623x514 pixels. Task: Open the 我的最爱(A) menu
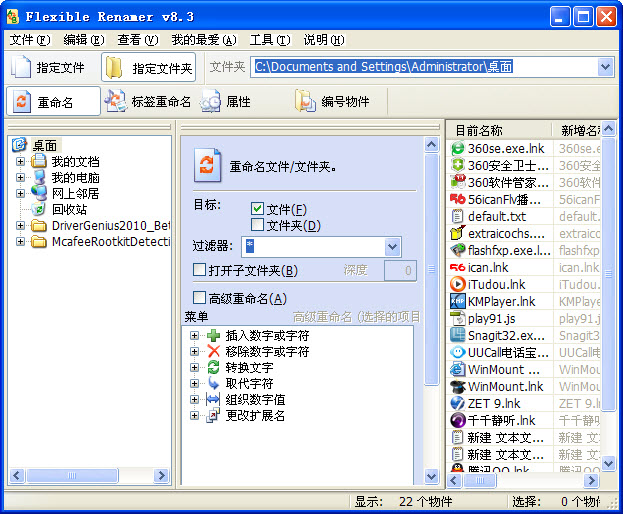[x=204, y=40]
